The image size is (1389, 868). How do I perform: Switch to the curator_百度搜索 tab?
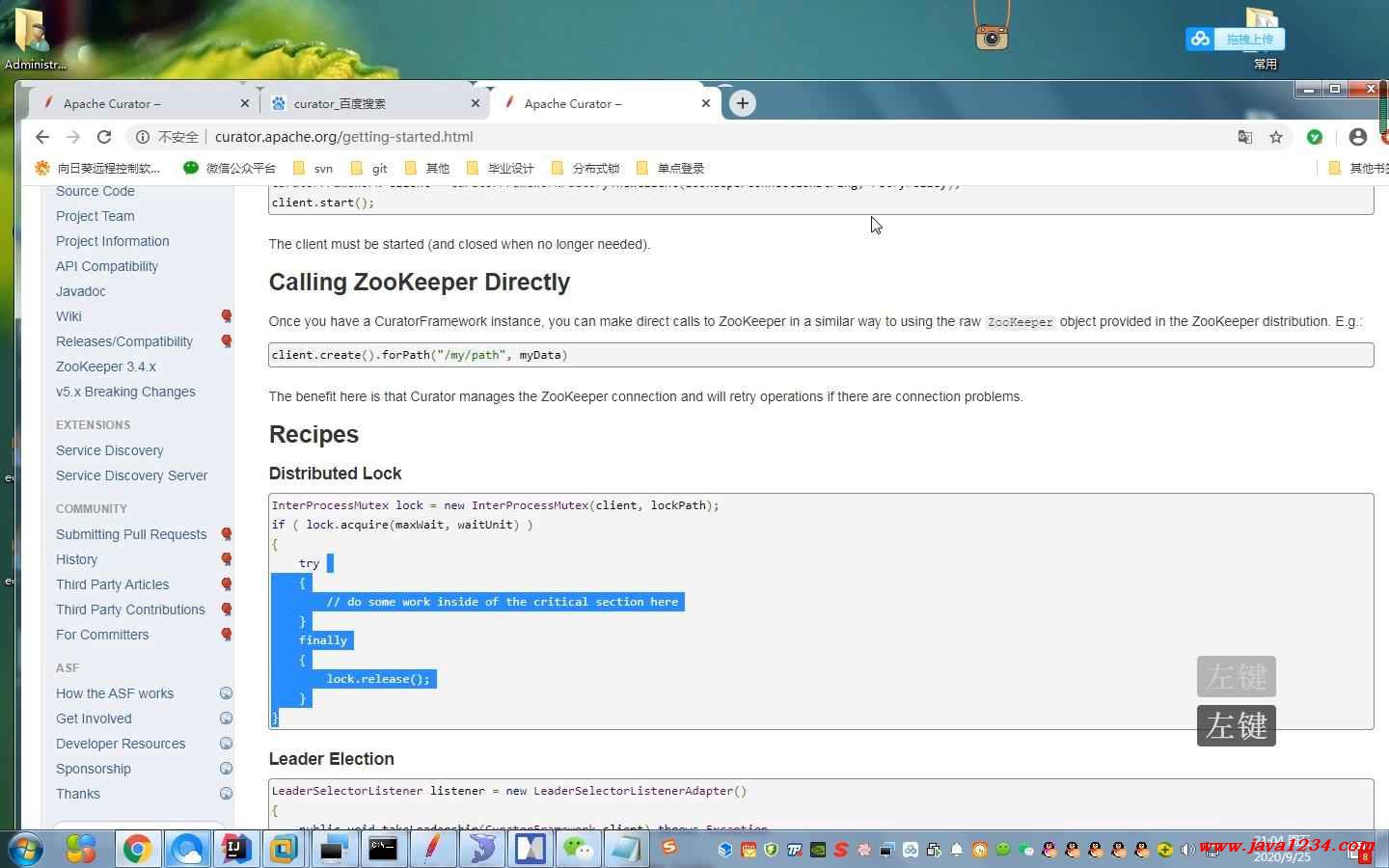pos(374,103)
